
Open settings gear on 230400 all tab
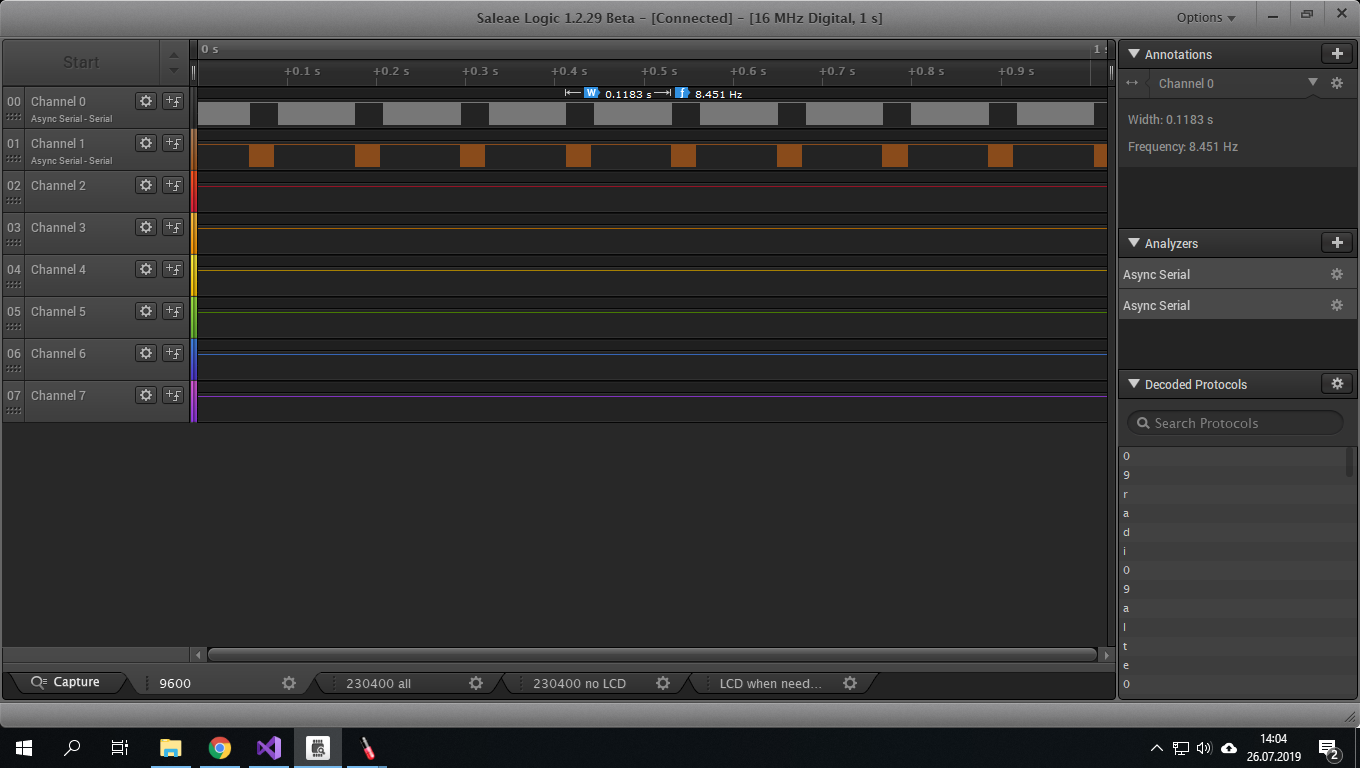[476, 683]
